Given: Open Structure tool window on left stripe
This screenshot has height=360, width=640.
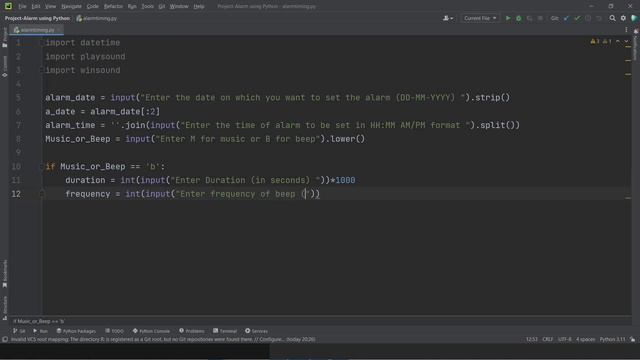Looking at the screenshot, I should (x=4, y=308).
